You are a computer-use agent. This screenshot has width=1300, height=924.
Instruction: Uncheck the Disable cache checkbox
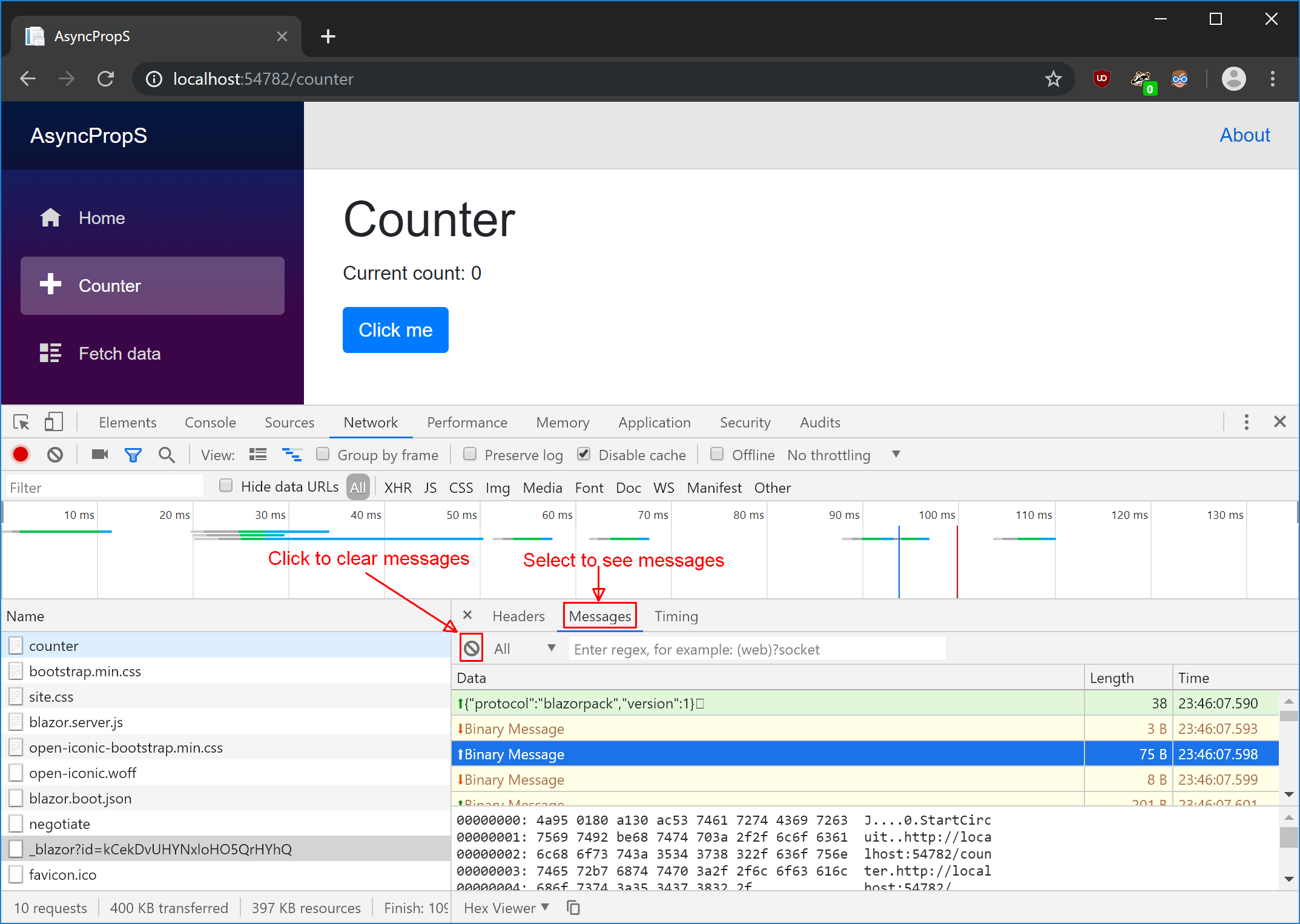tap(583, 454)
